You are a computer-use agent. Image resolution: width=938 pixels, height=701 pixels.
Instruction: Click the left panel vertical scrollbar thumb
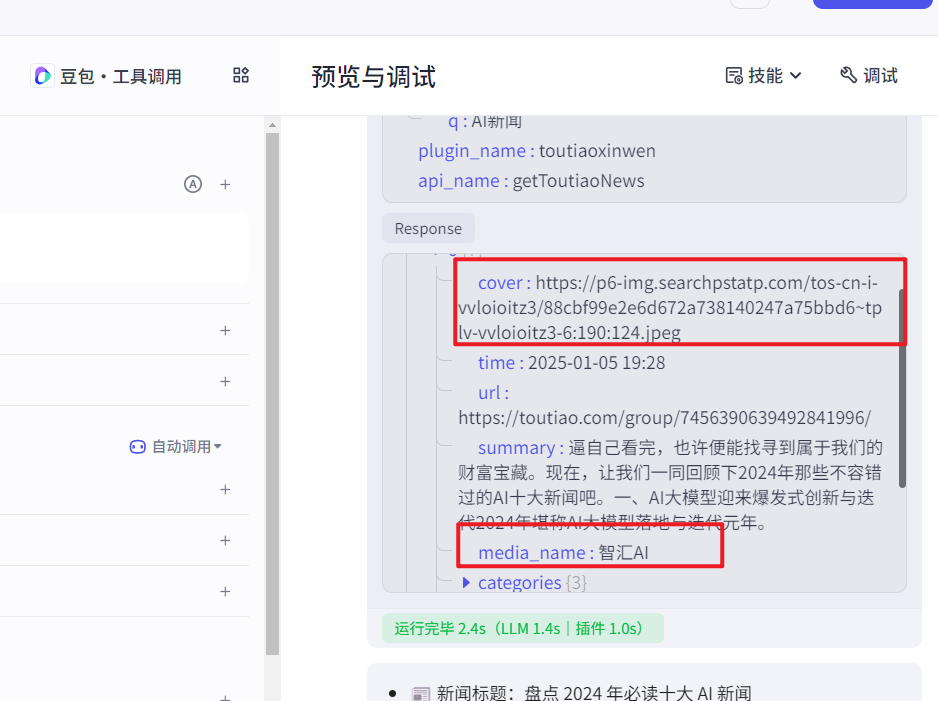[x=272, y=394]
